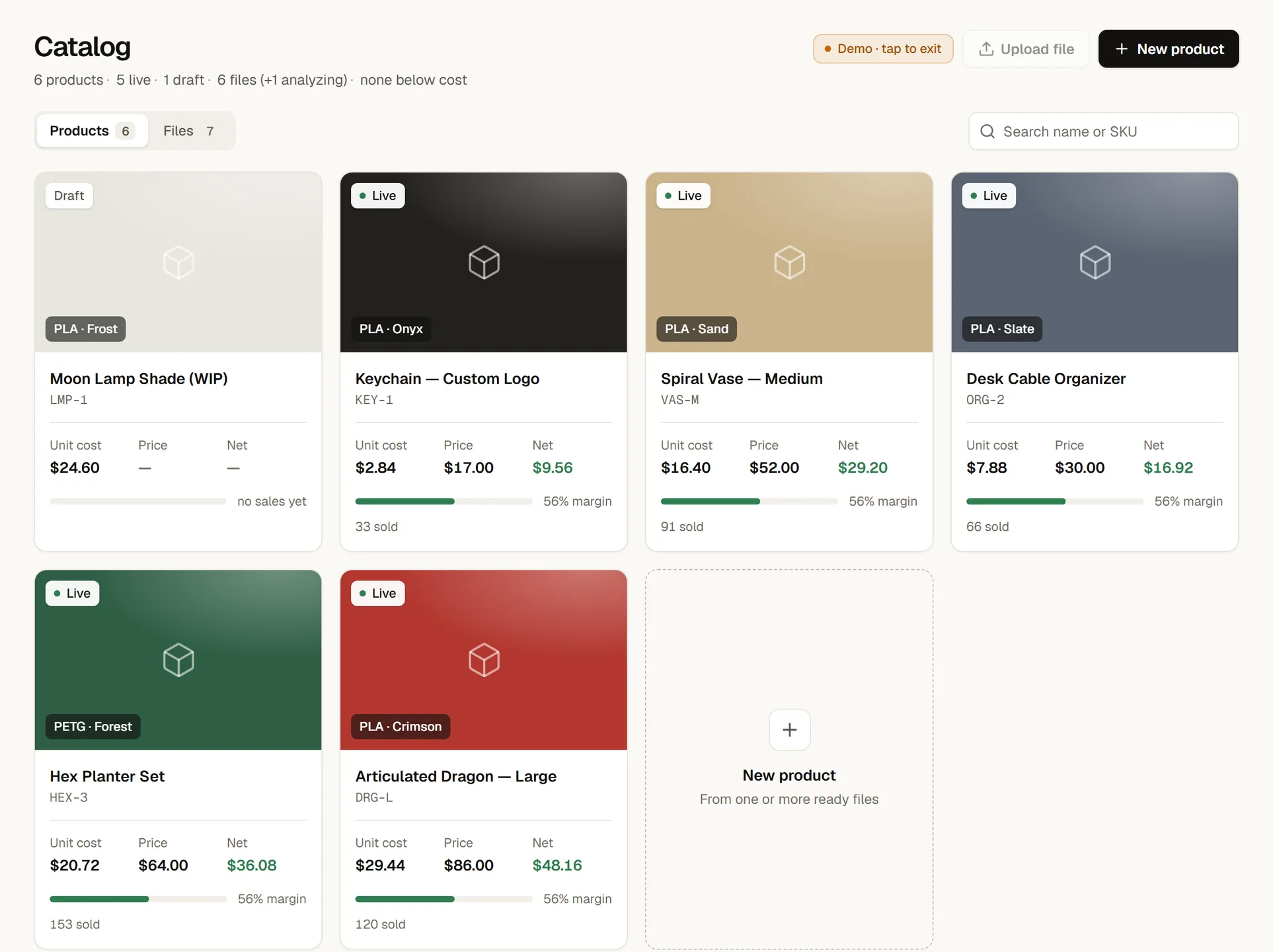Image resolution: width=1273 pixels, height=952 pixels.
Task: Click the cube icon on Moon Lamp Shade card
Action: coord(178,262)
